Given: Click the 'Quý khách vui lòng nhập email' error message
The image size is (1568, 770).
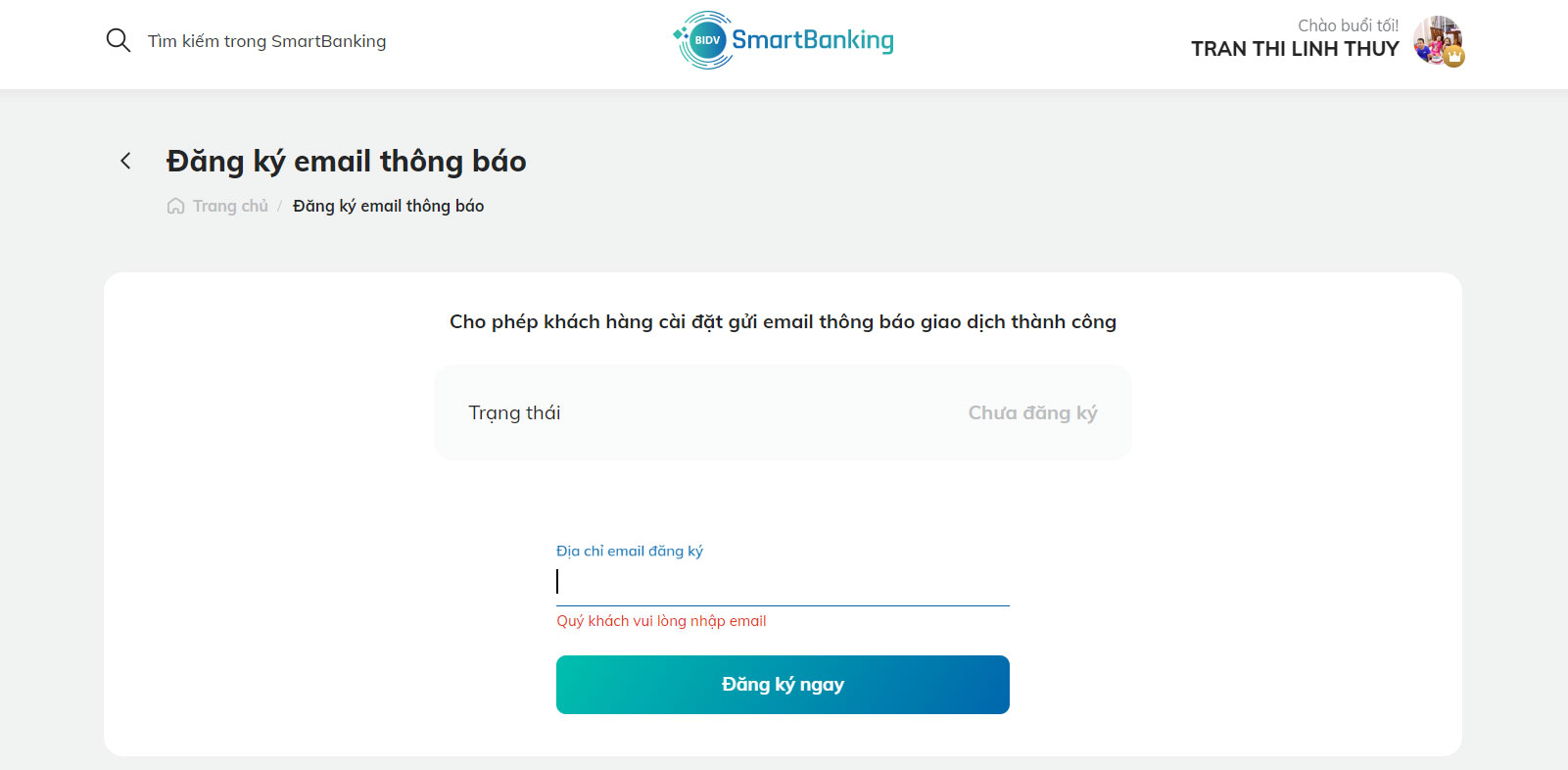Looking at the screenshot, I should pyautogui.click(x=661, y=621).
